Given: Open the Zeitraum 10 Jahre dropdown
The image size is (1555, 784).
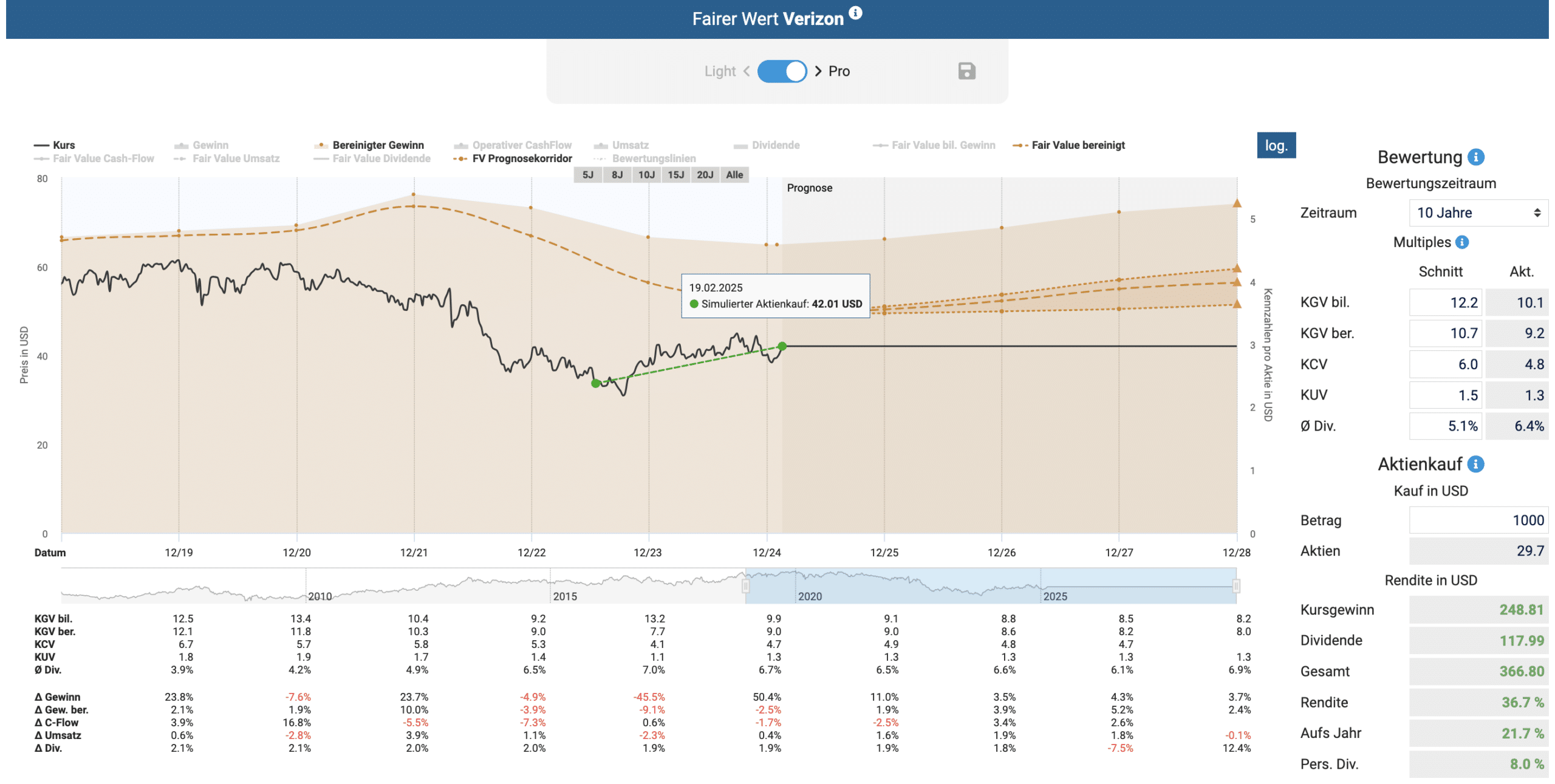Looking at the screenshot, I should [1478, 213].
